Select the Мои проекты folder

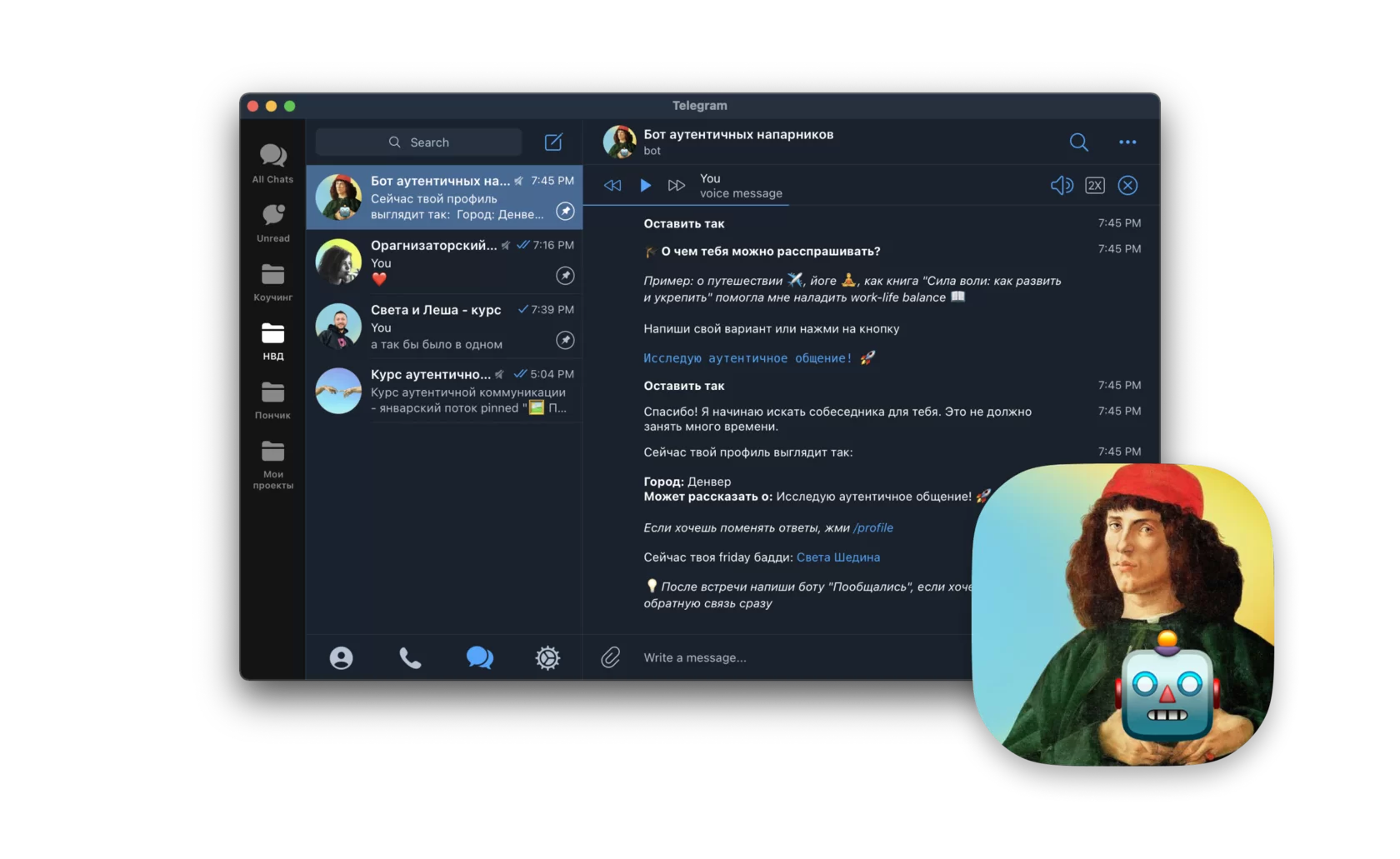[x=272, y=465]
